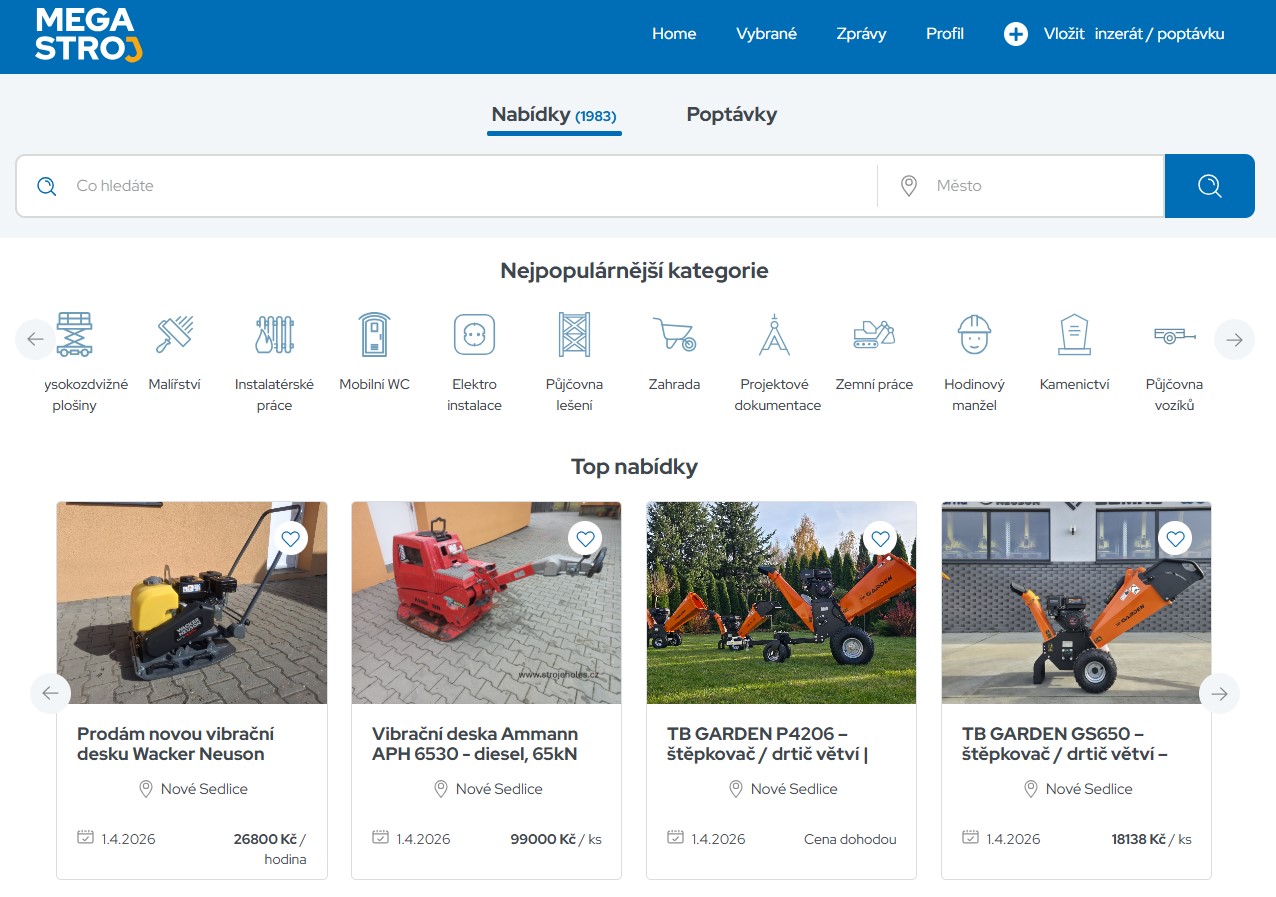Open the orange chippers on grass photo
This screenshot has width=1276, height=897.
pos(781,603)
